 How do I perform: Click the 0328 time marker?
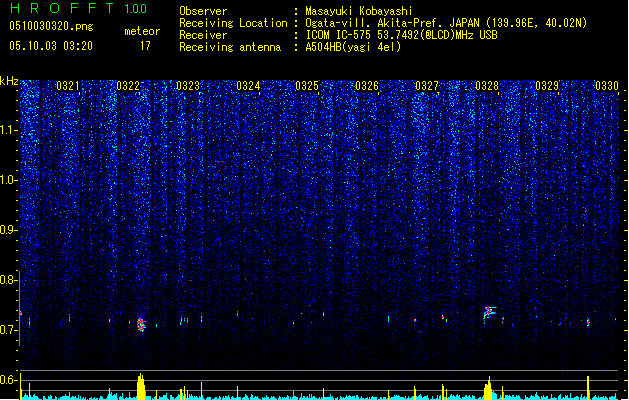point(487,85)
